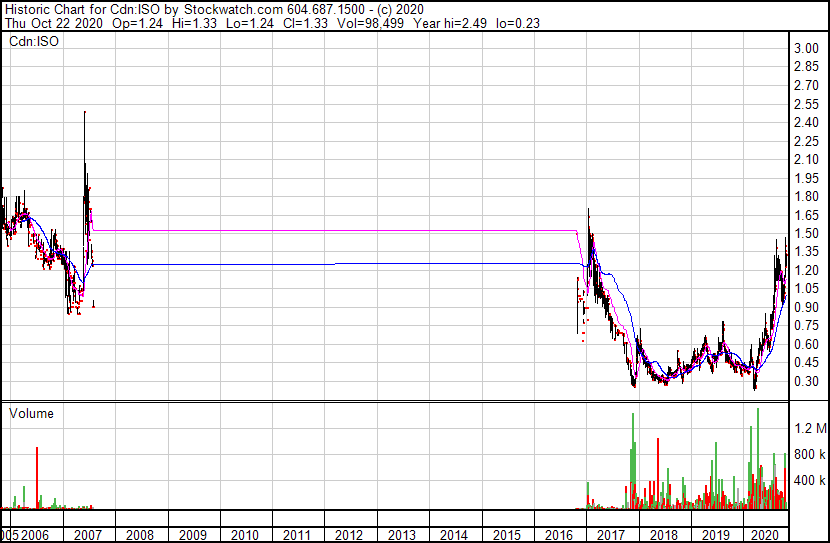The height and width of the screenshot is (543, 830).
Task: Click the 2.25 price axis label
Action: pos(806,141)
